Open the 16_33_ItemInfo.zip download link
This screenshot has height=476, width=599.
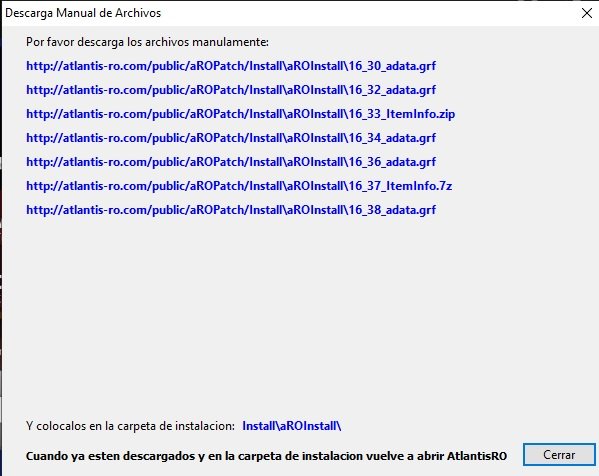click(x=240, y=114)
